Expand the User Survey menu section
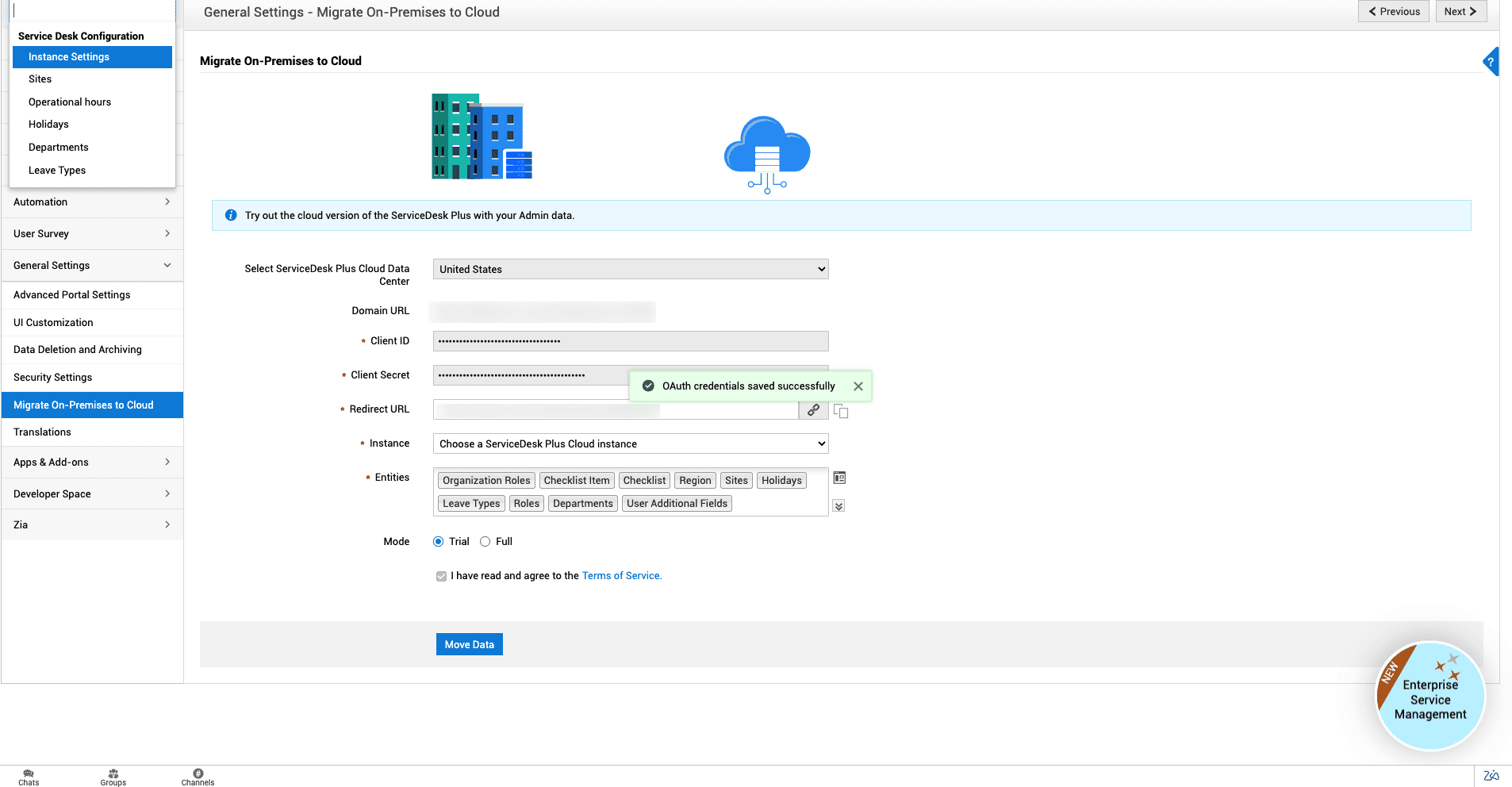This screenshot has height=787, width=1512. click(92, 234)
